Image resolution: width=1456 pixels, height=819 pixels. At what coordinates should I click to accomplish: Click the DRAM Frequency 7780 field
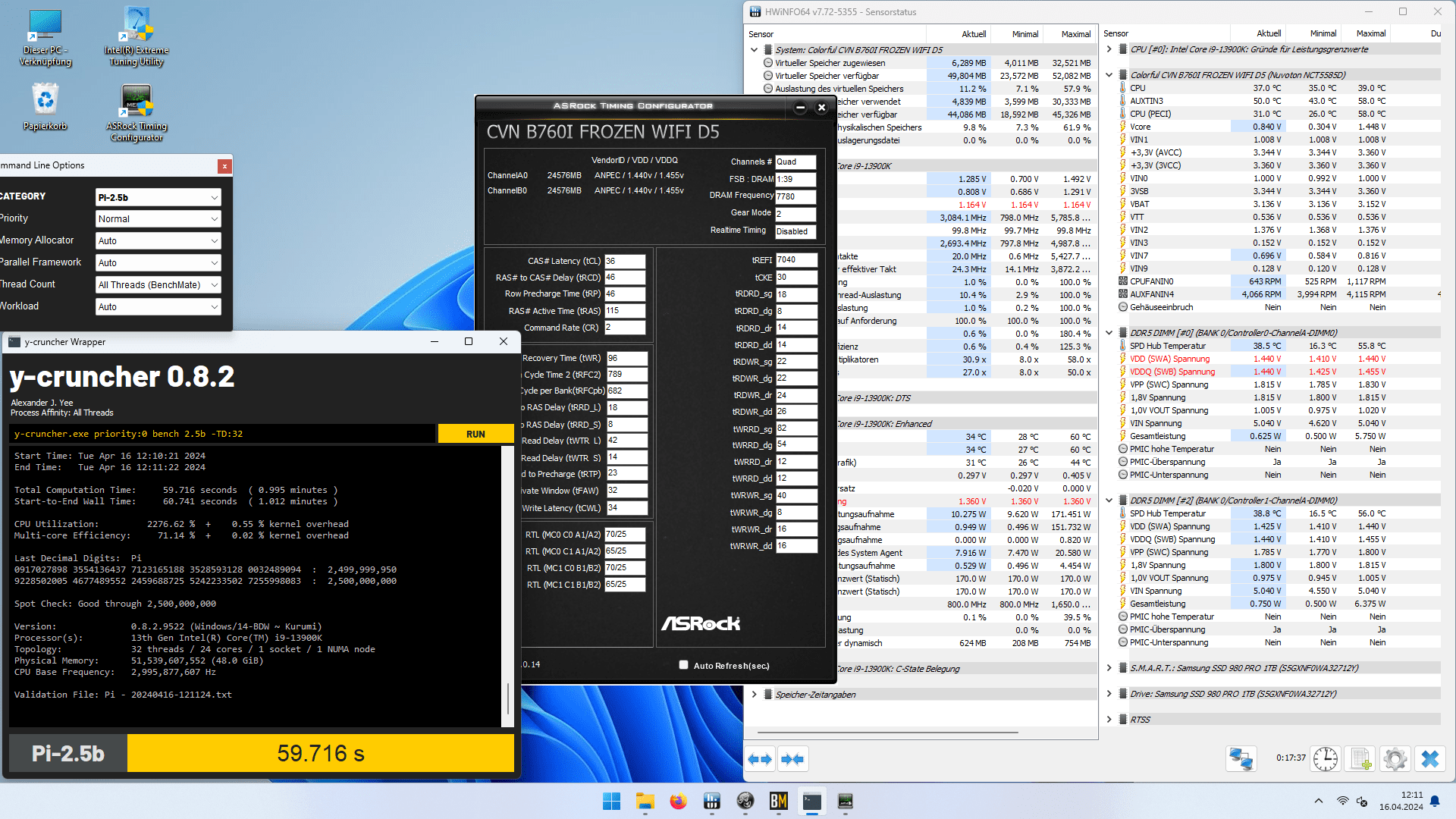[795, 196]
